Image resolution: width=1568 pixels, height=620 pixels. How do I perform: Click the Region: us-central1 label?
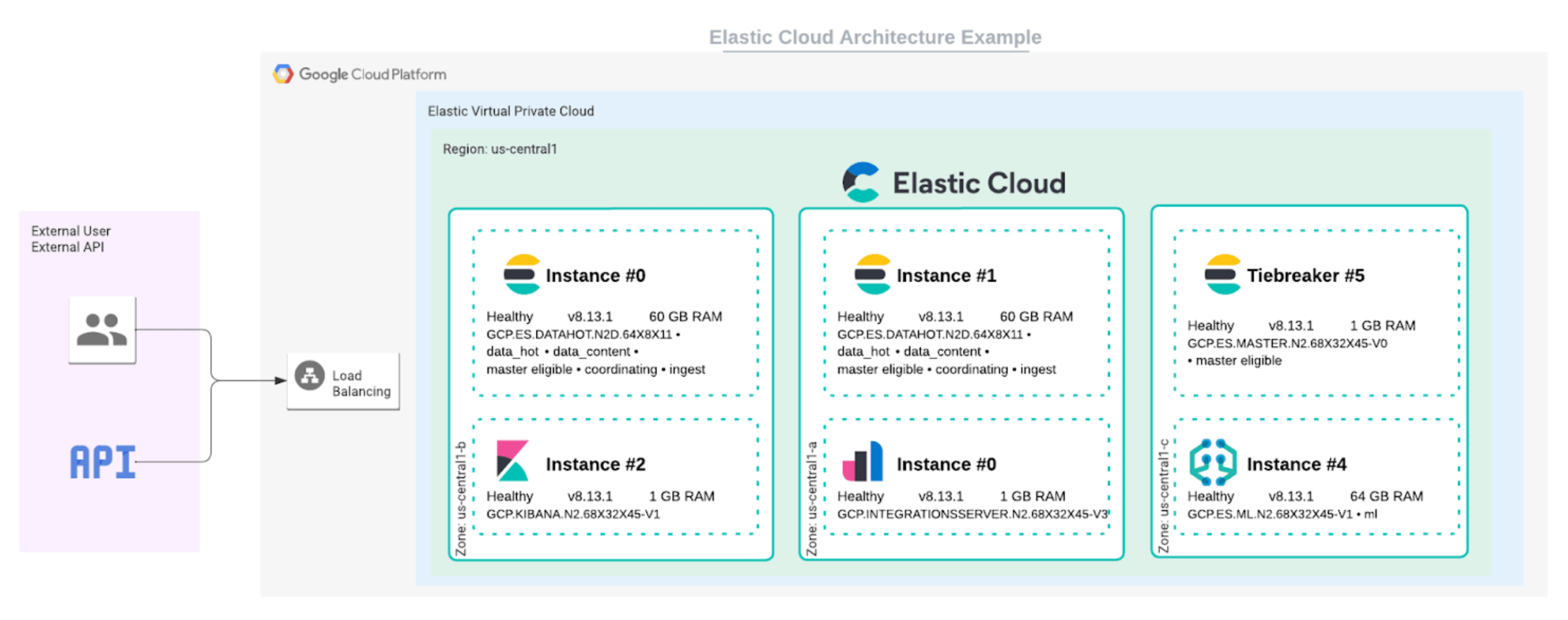coord(500,149)
